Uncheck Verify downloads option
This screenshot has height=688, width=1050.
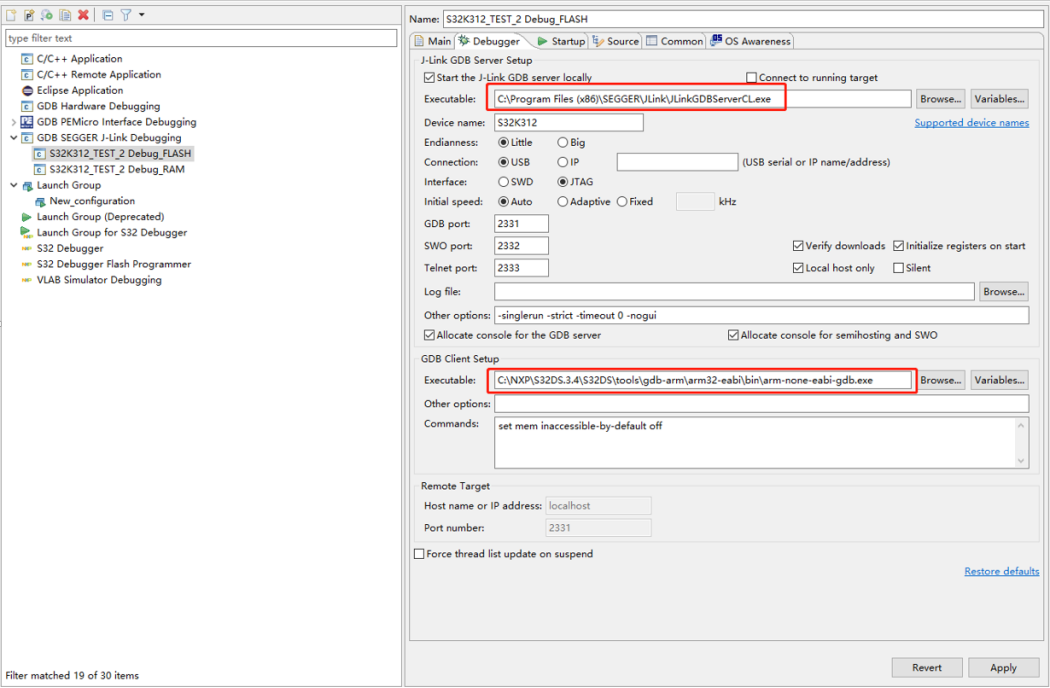pos(798,246)
